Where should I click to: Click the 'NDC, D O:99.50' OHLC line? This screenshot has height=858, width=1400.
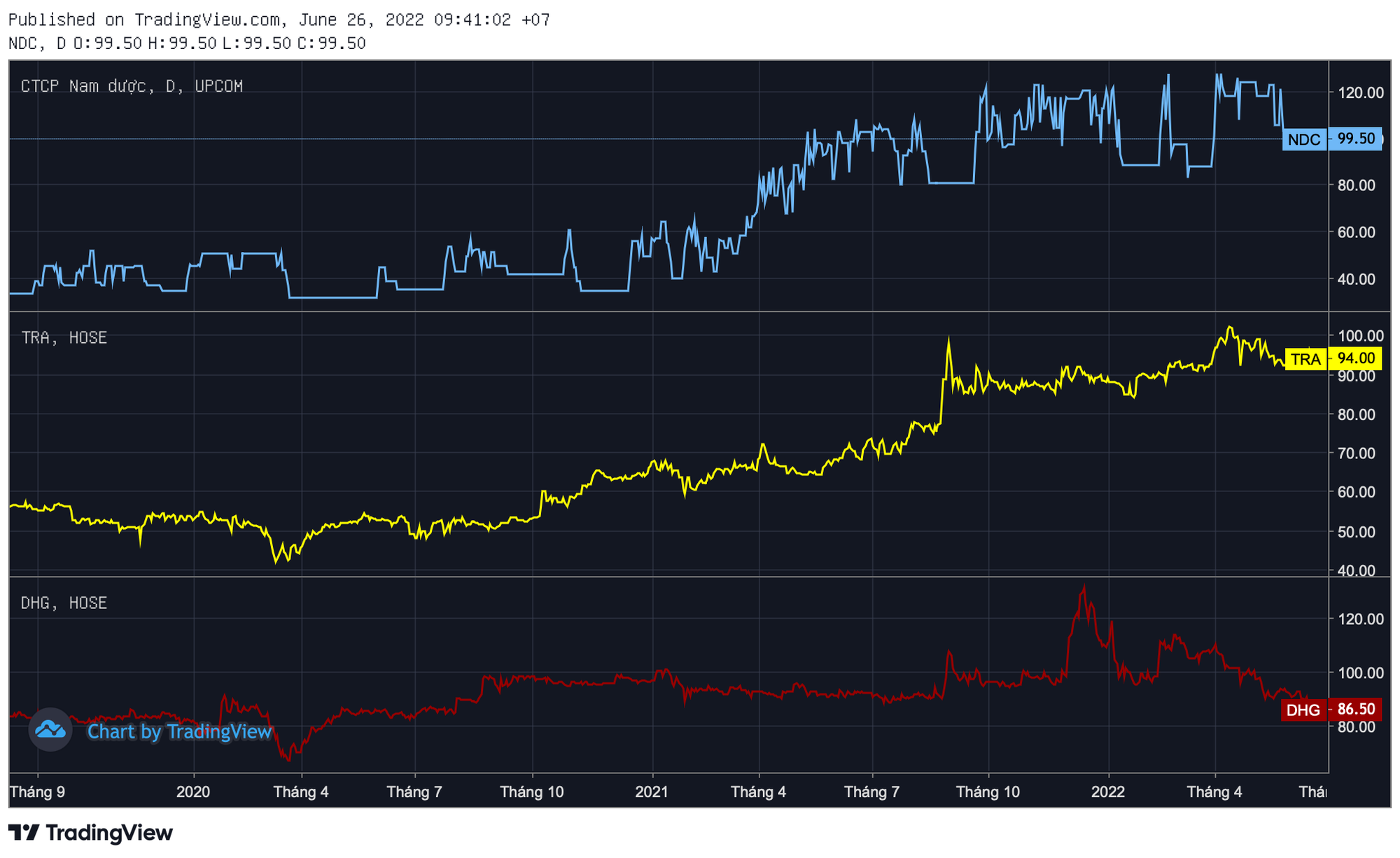[x=187, y=43]
